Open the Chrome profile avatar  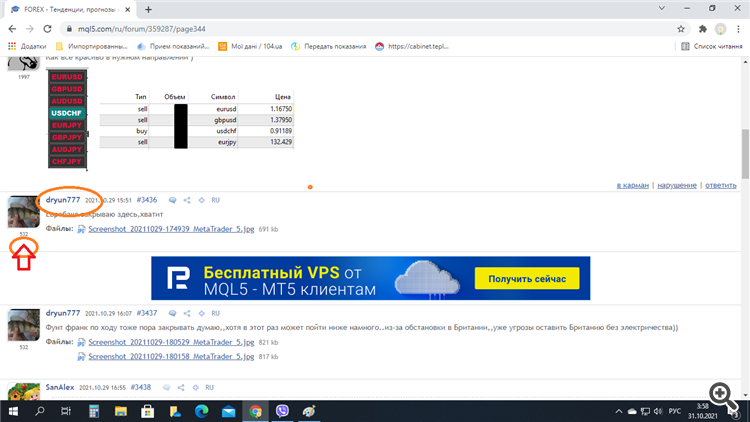(x=720, y=29)
